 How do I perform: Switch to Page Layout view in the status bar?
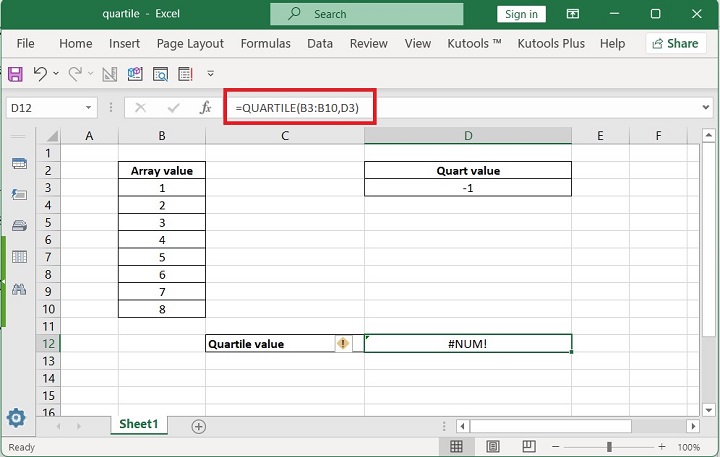pos(491,447)
